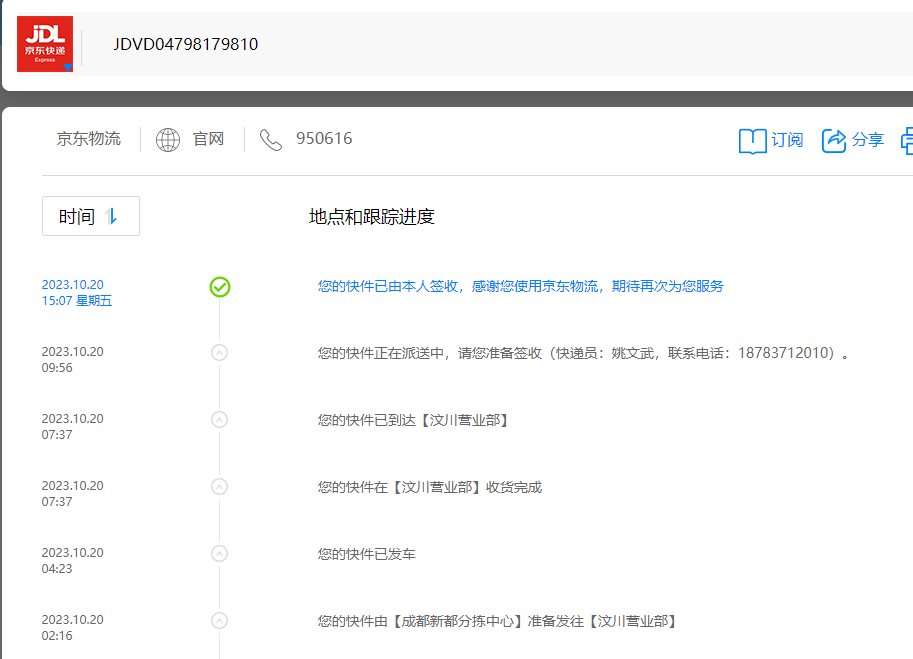This screenshot has width=913, height=659.
Task: Click the 京东物流 carrier name
Action: 89,139
